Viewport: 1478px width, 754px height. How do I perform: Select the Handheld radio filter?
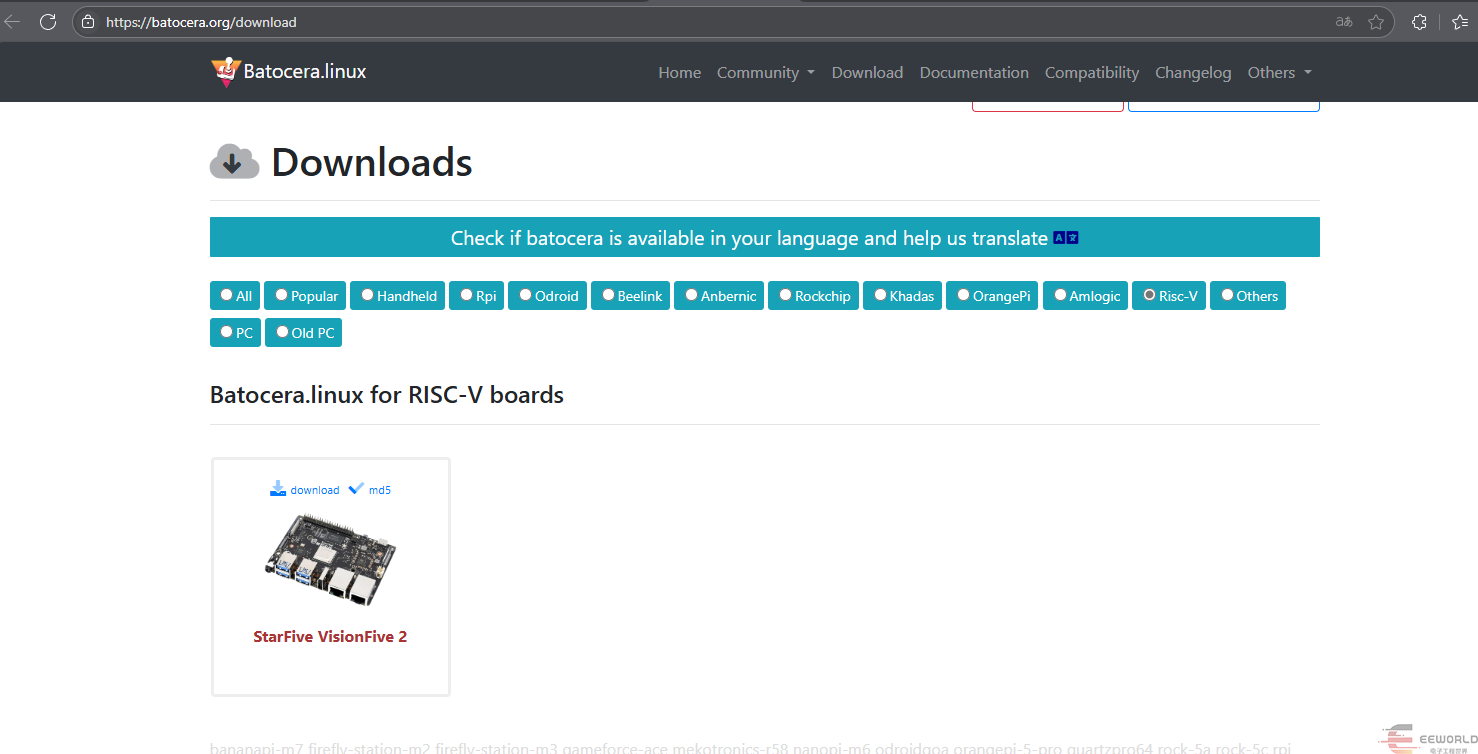(x=368, y=295)
